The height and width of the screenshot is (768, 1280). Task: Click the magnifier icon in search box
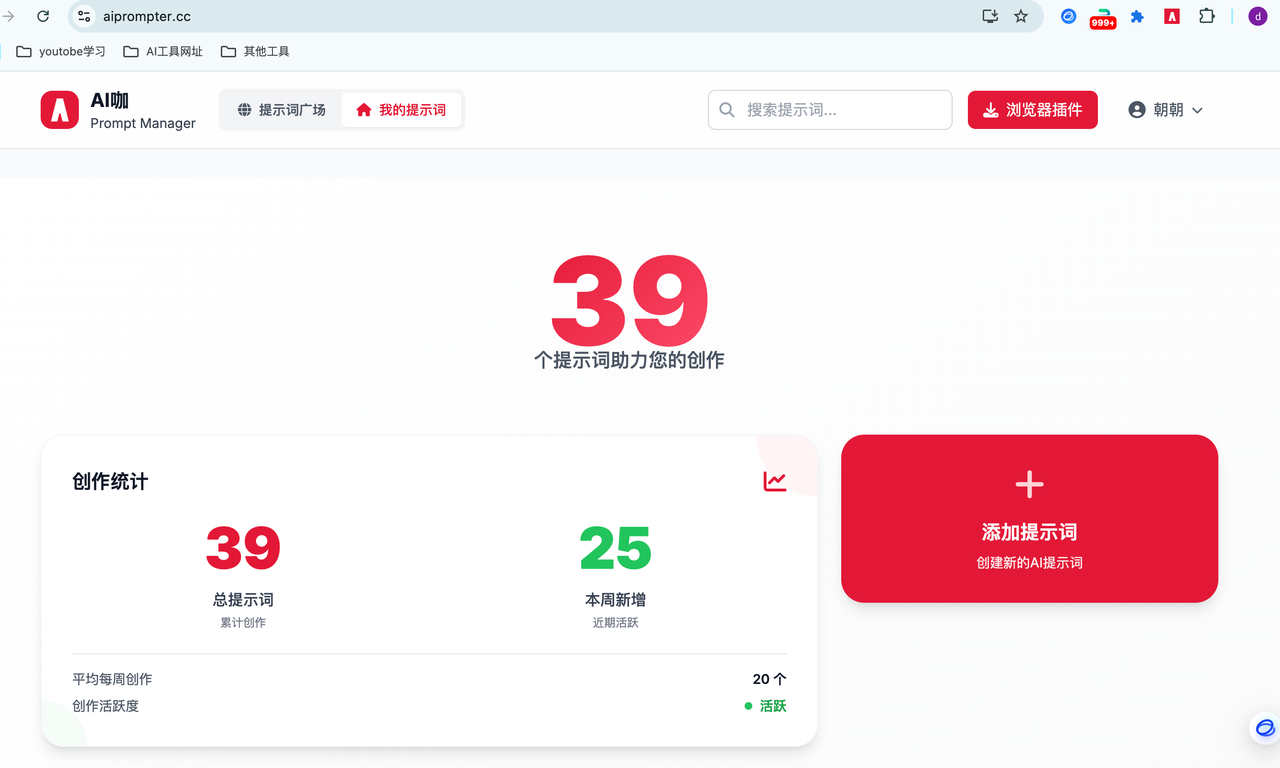727,110
